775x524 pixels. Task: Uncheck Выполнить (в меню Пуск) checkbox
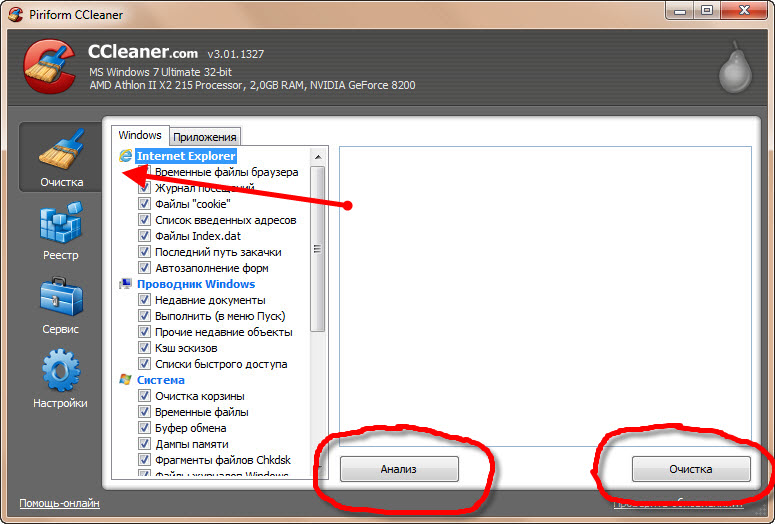tap(144, 316)
